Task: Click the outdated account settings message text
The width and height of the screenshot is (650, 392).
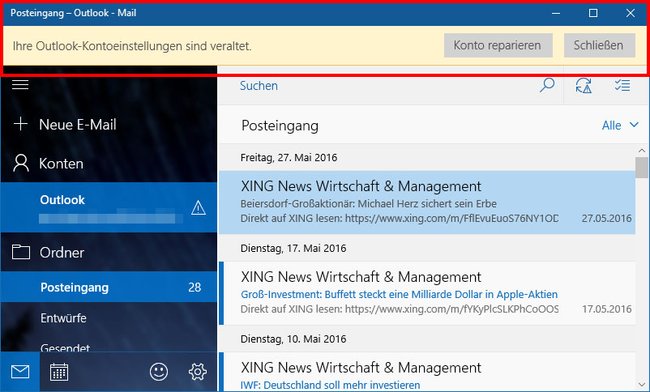Action: pyautogui.click(x=132, y=46)
